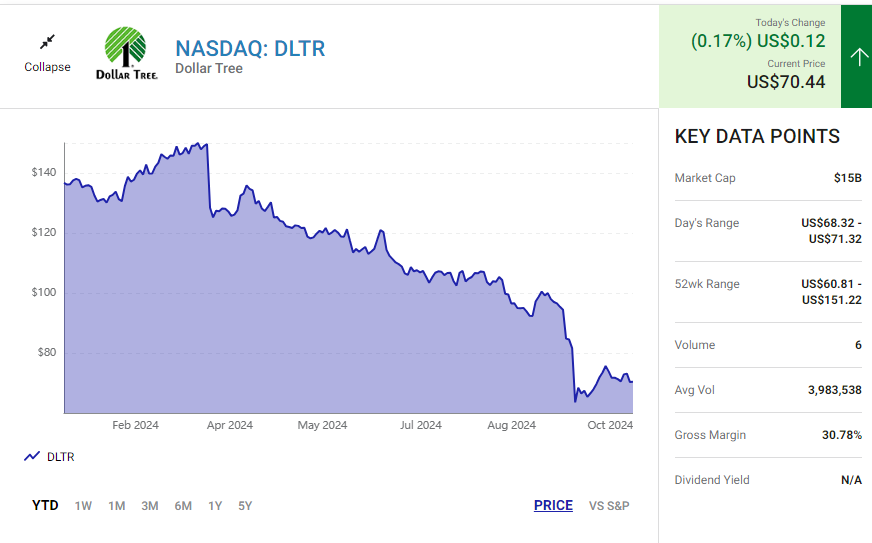The image size is (872, 543).
Task: Select the YTD time range
Action: (45, 505)
